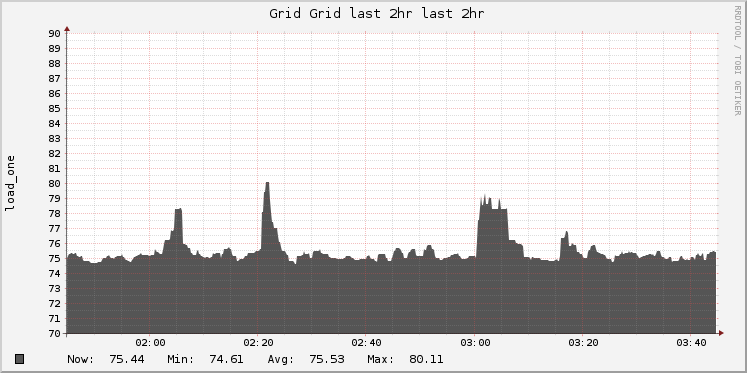The height and width of the screenshot is (373, 747).
Task: Click the 03:00 time axis label
Action: point(474,343)
